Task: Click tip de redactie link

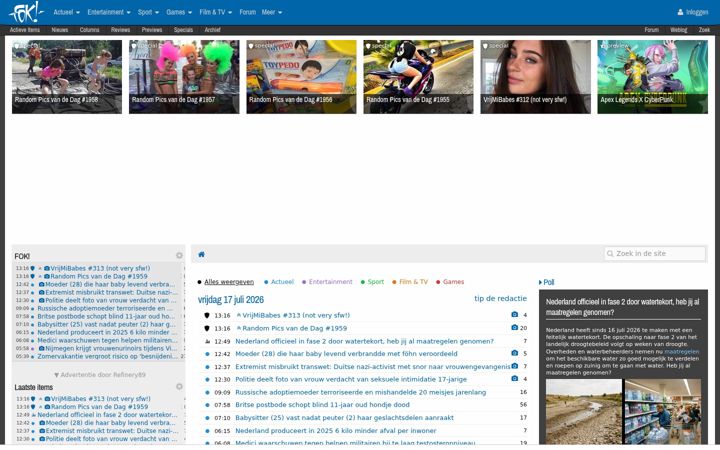Action: pyautogui.click(x=500, y=298)
